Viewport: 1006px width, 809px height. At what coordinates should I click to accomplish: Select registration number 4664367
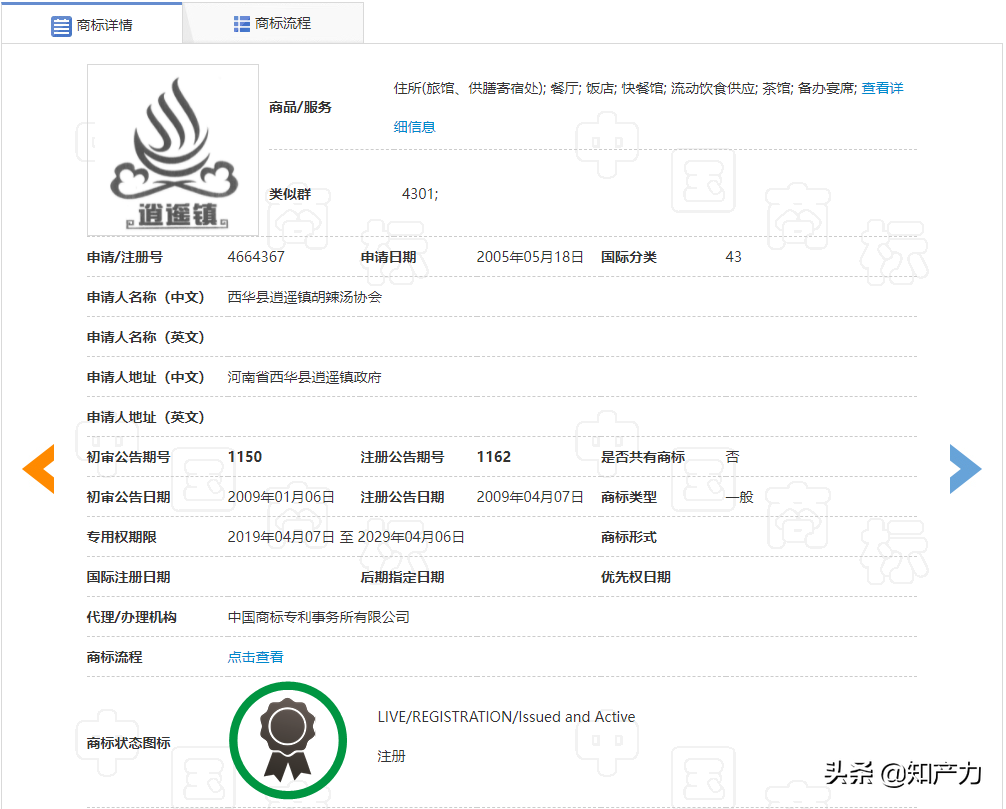click(x=256, y=257)
